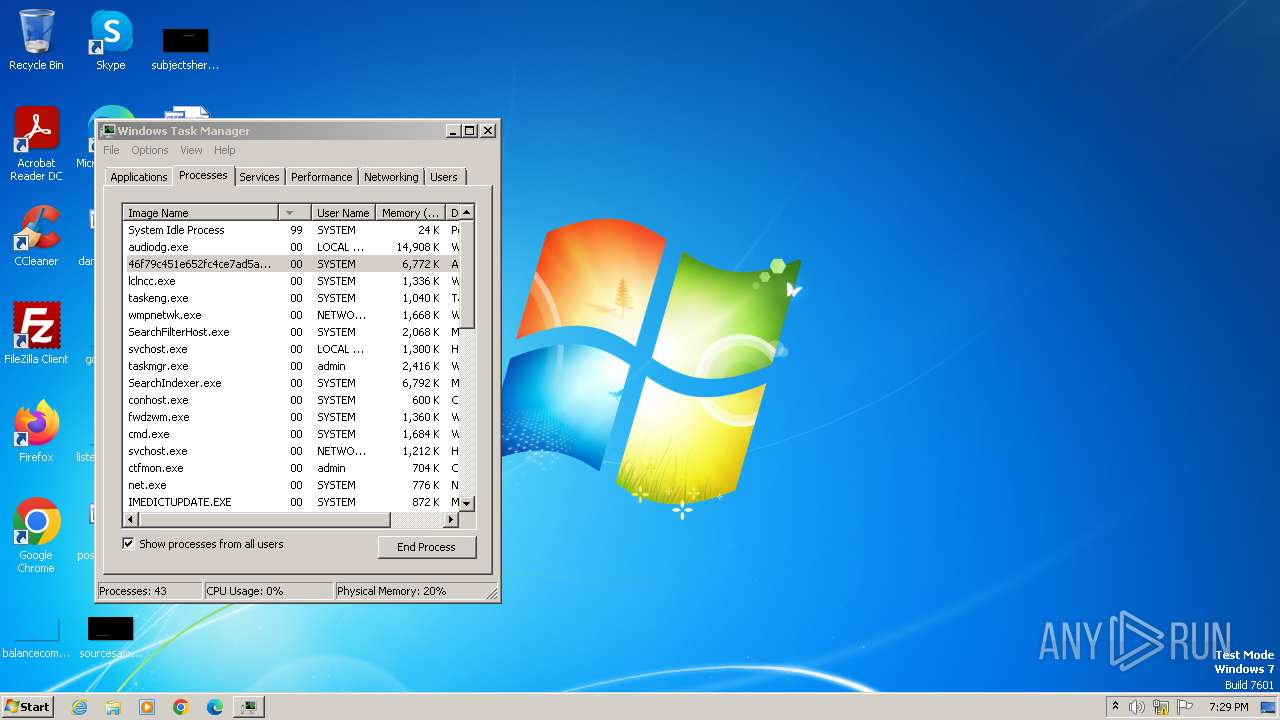Switch to the Applications tab
1280x720 pixels.
(139, 177)
